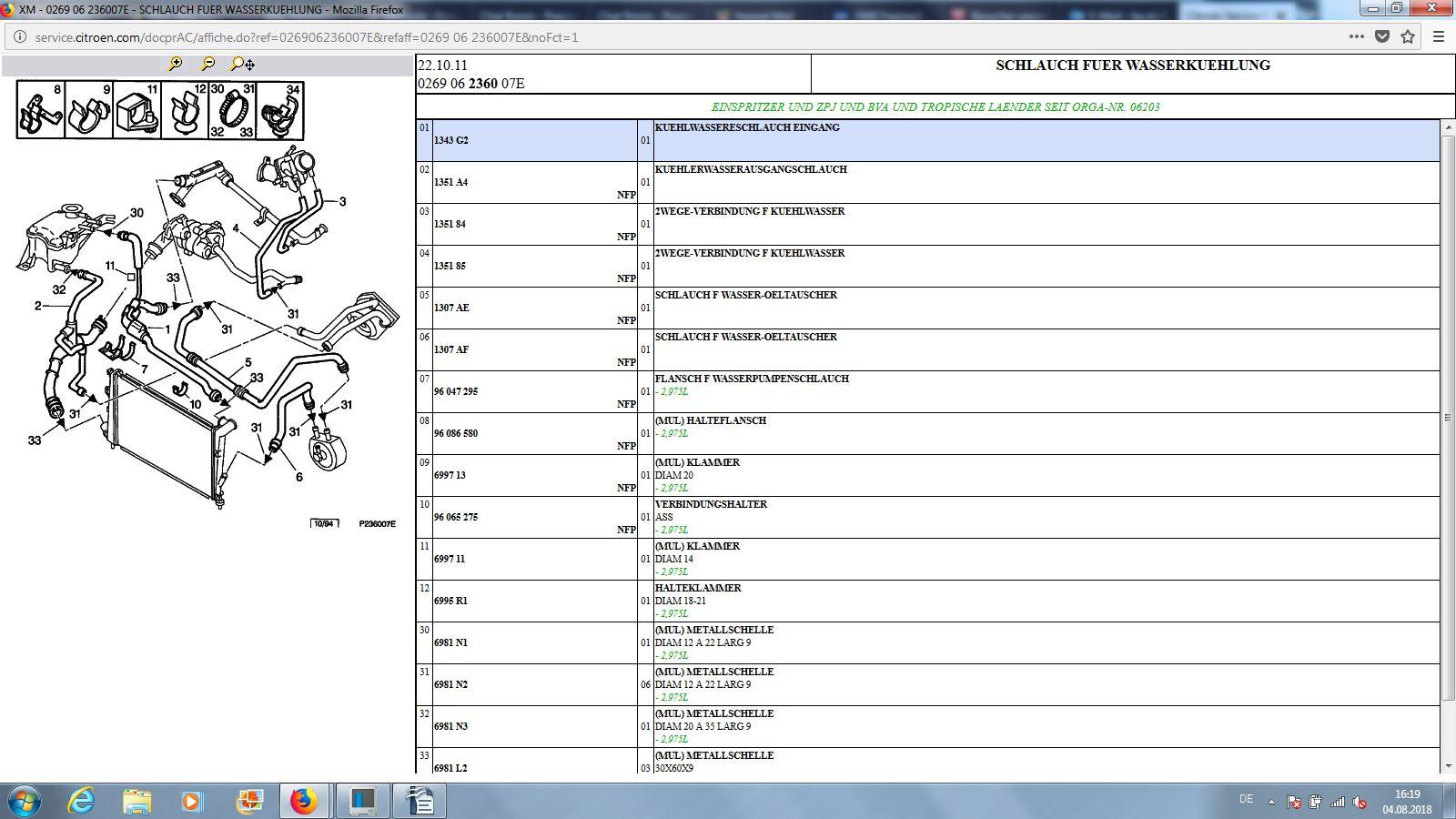This screenshot has height=819, width=1456.
Task: Click part number 96 086 580
Action: tap(456, 433)
